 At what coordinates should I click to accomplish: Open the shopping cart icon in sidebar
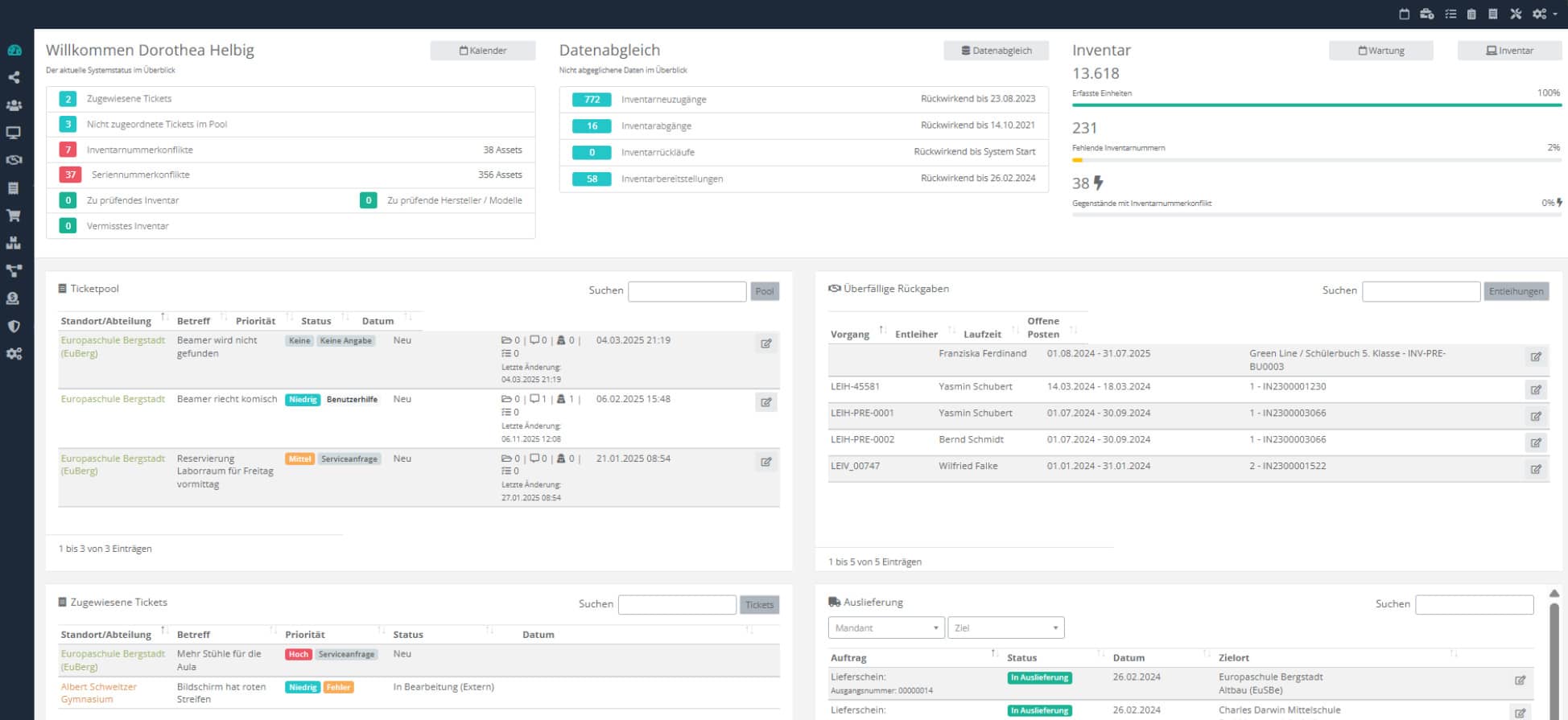tap(14, 216)
